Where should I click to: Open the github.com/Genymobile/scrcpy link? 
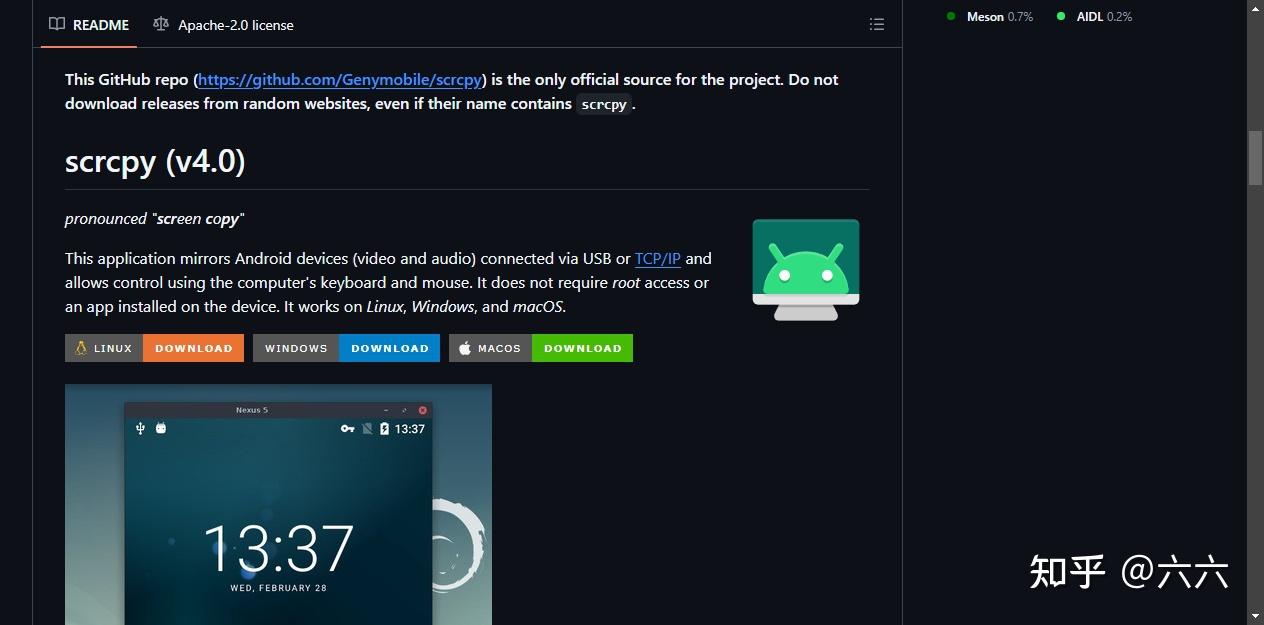click(x=341, y=79)
